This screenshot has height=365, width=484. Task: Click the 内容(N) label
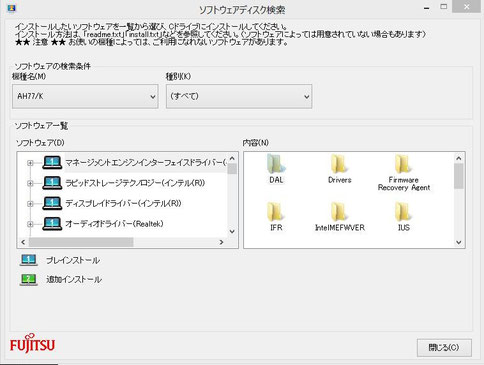click(x=256, y=143)
